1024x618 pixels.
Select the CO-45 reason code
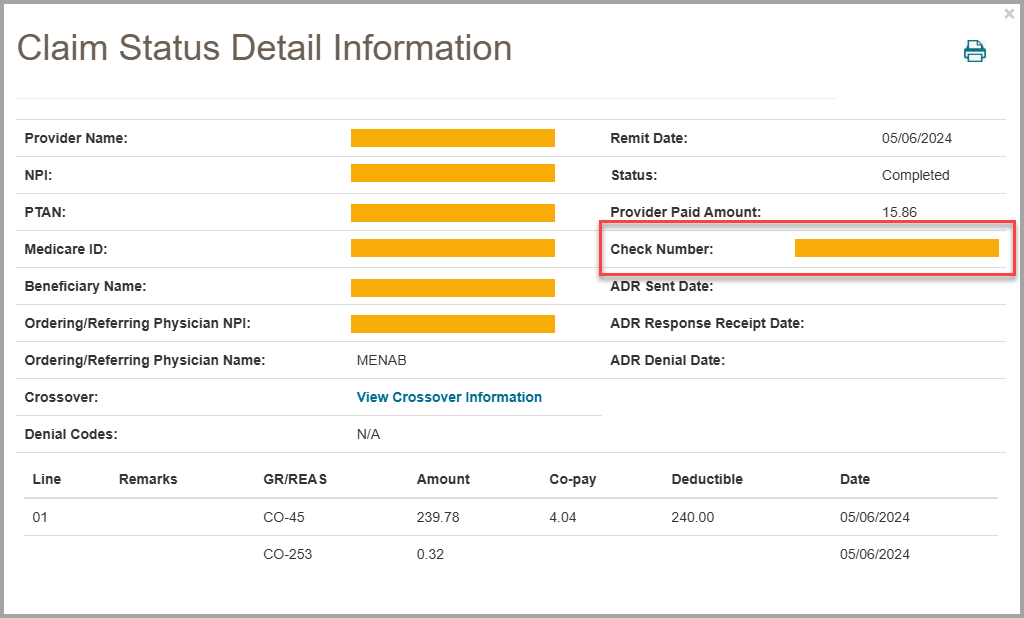coord(284,517)
